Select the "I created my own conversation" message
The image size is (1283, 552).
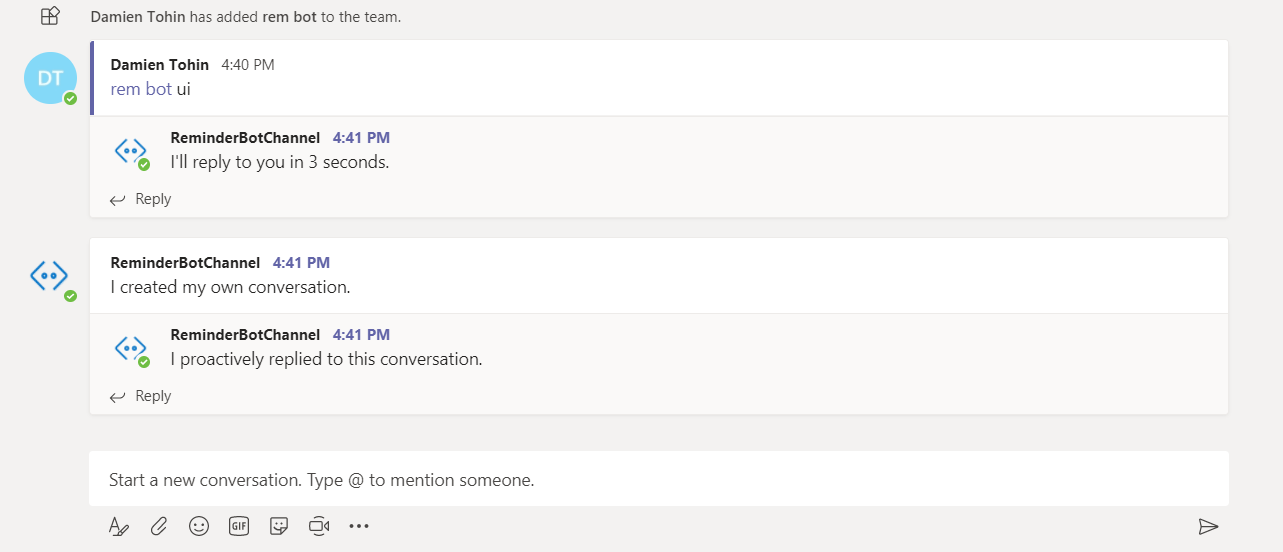point(230,287)
